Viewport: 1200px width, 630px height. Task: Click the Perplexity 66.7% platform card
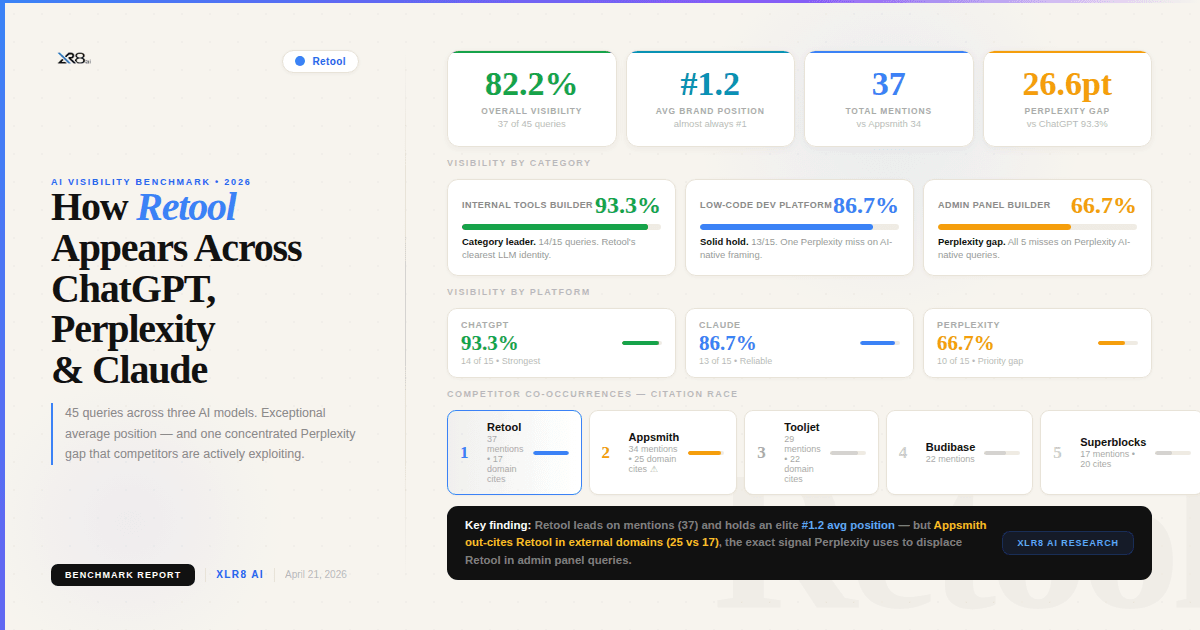1037,343
